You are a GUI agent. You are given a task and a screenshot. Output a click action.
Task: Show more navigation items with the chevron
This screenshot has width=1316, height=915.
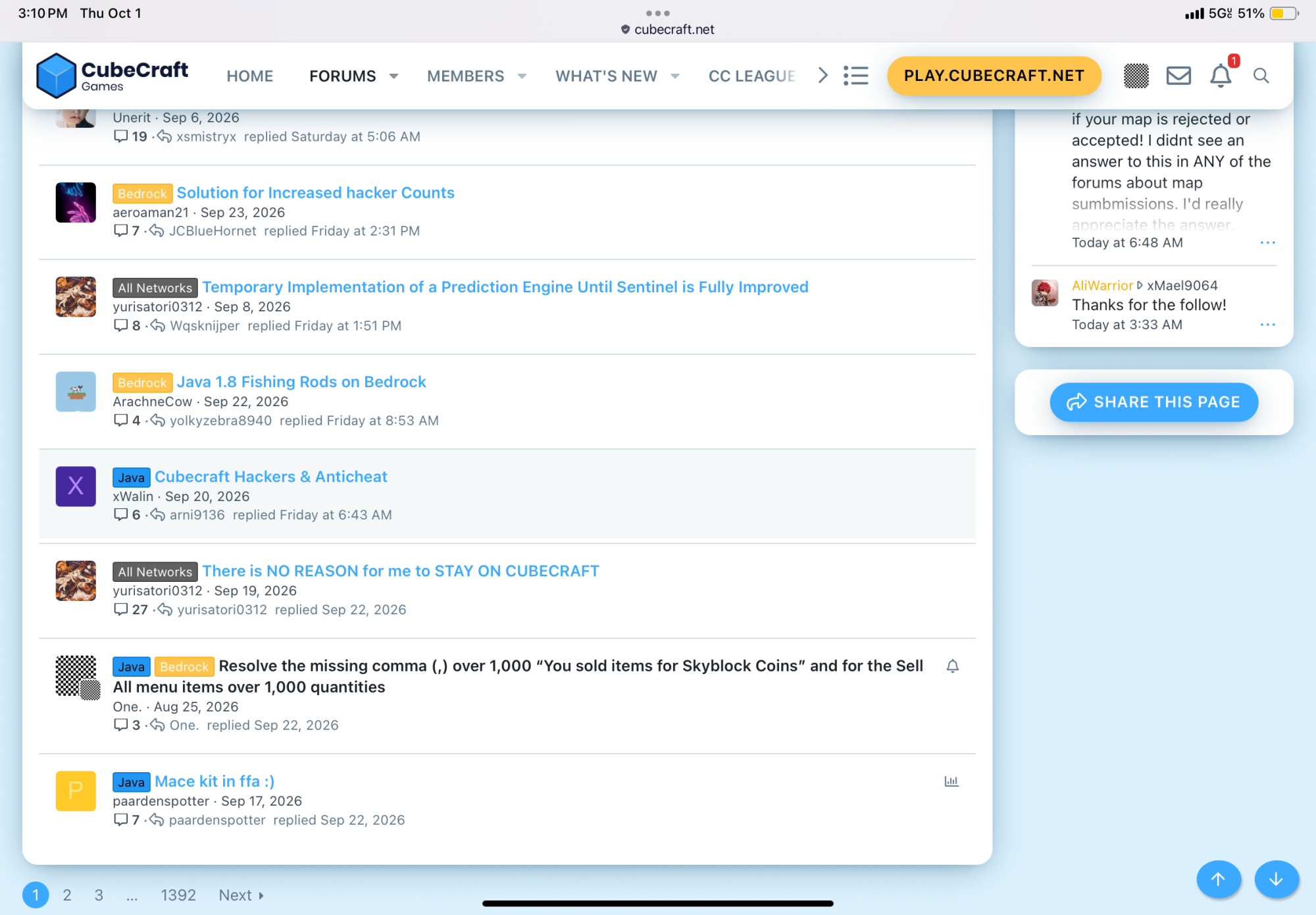(x=822, y=76)
